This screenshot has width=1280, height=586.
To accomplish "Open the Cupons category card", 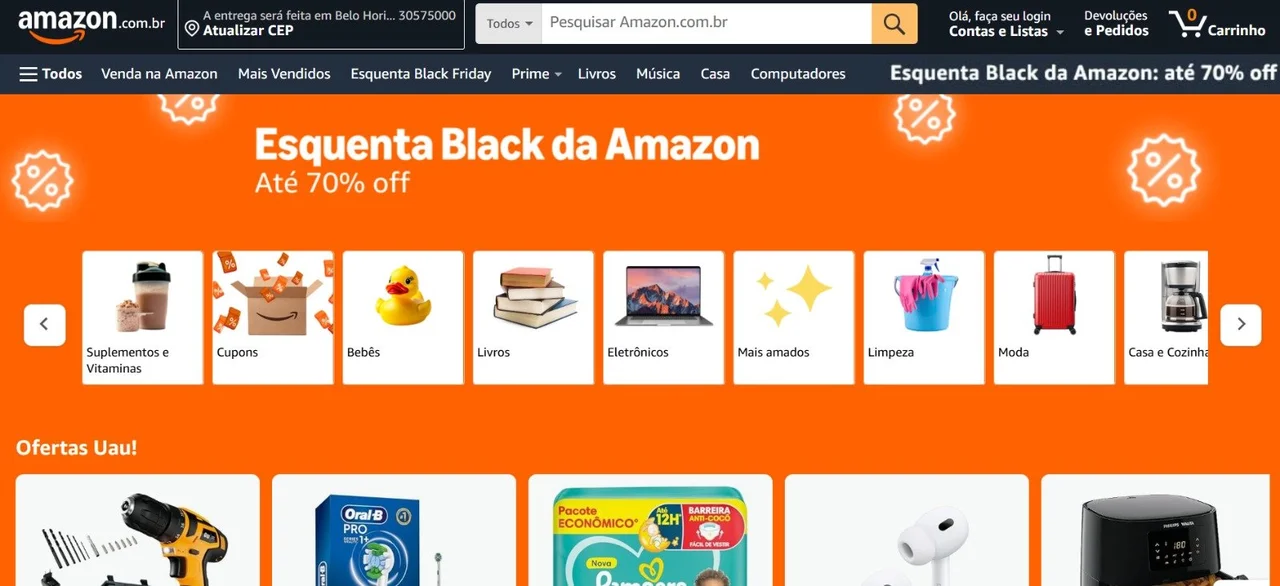I will pos(273,317).
